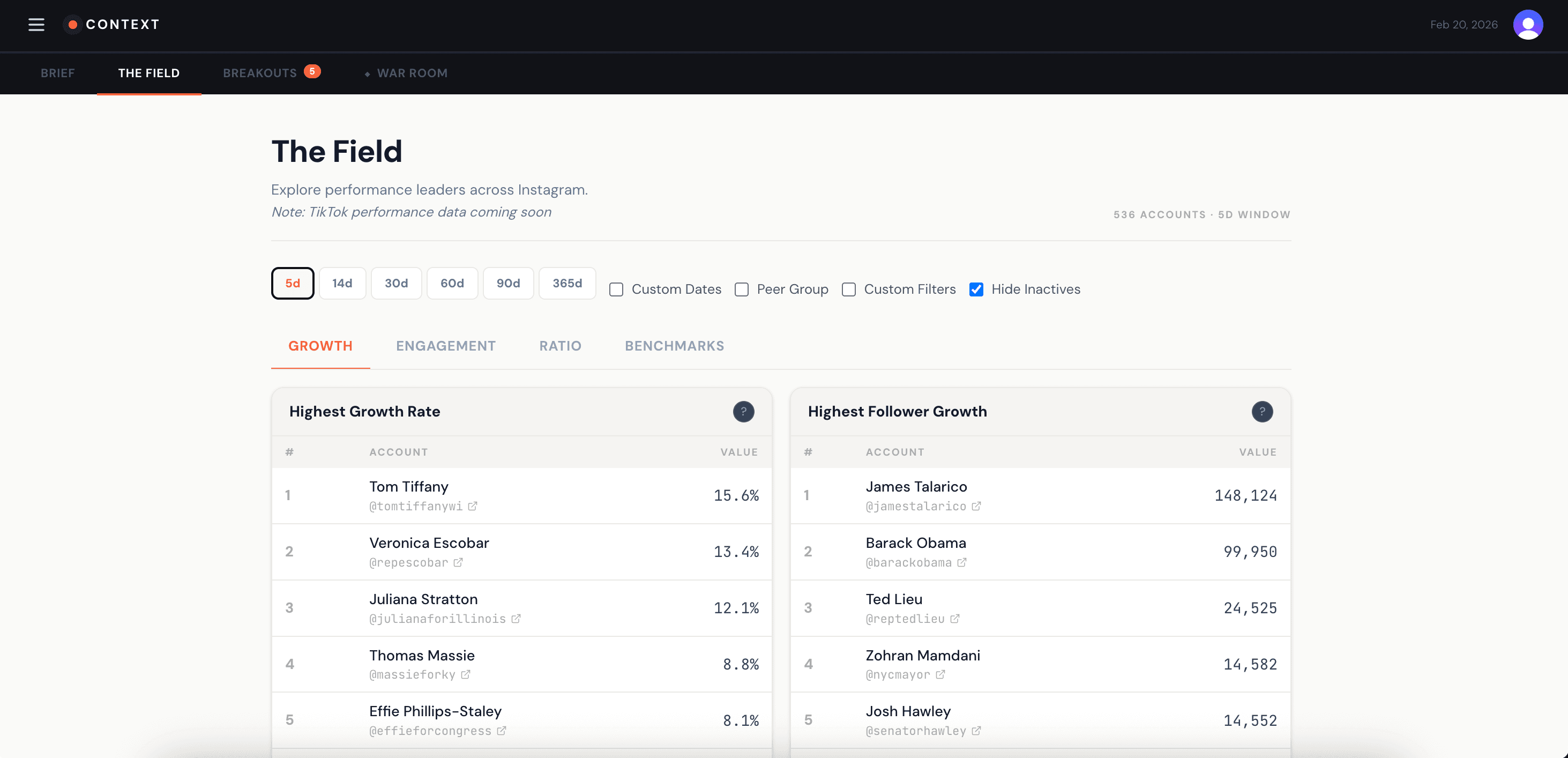Open the hamburger navigation menu

[36, 24]
